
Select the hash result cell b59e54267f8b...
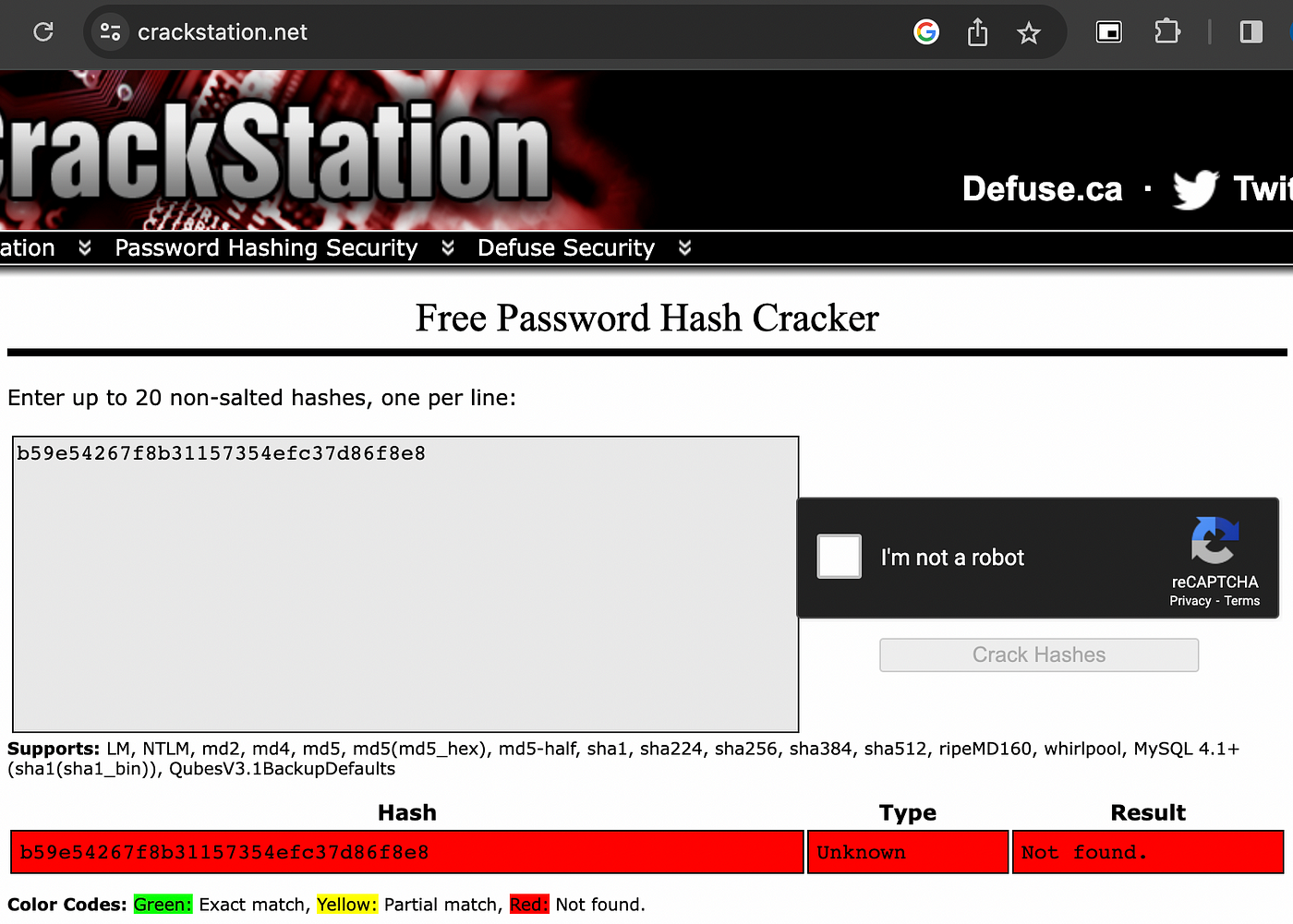[407, 852]
